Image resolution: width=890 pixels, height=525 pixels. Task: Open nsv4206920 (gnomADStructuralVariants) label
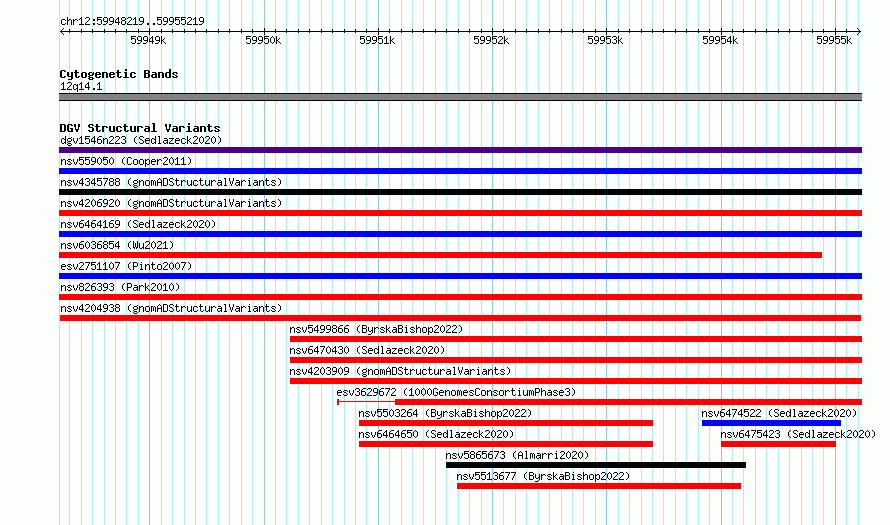[171, 203]
